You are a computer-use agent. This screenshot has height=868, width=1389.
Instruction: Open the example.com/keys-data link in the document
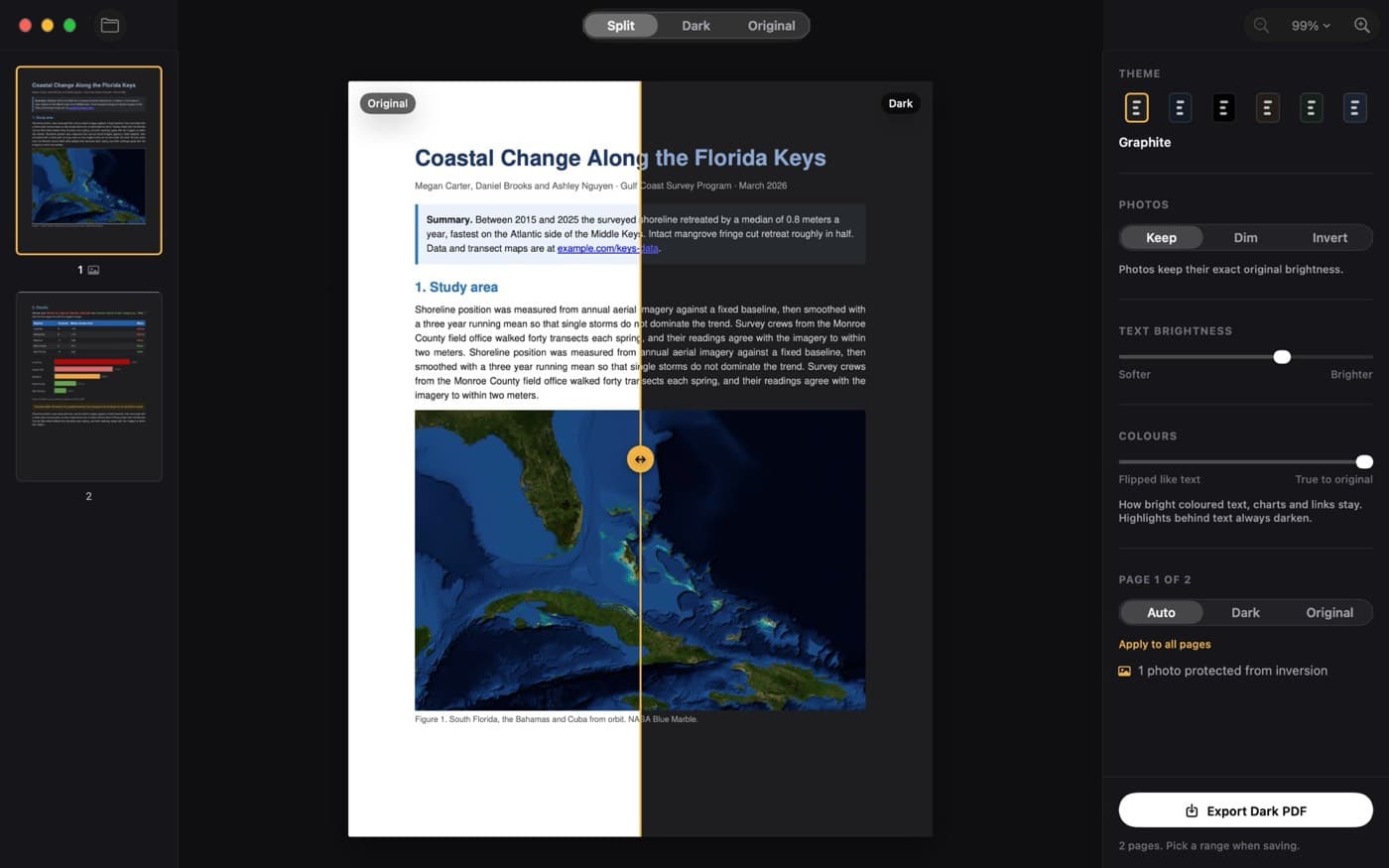click(607, 248)
